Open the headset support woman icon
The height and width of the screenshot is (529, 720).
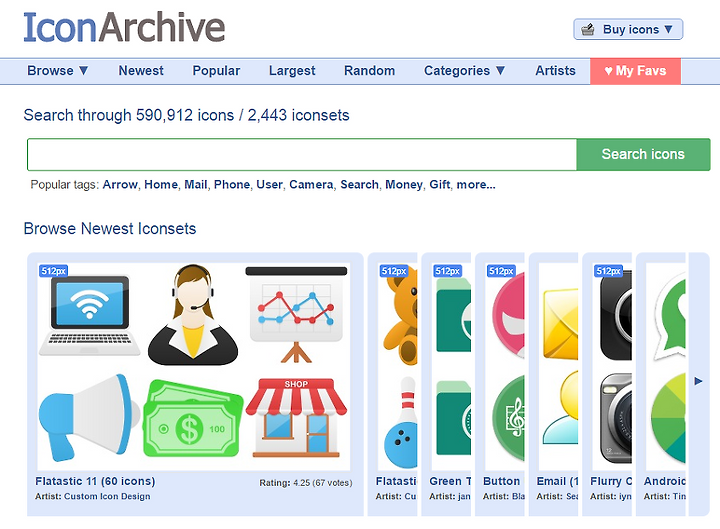click(x=193, y=315)
